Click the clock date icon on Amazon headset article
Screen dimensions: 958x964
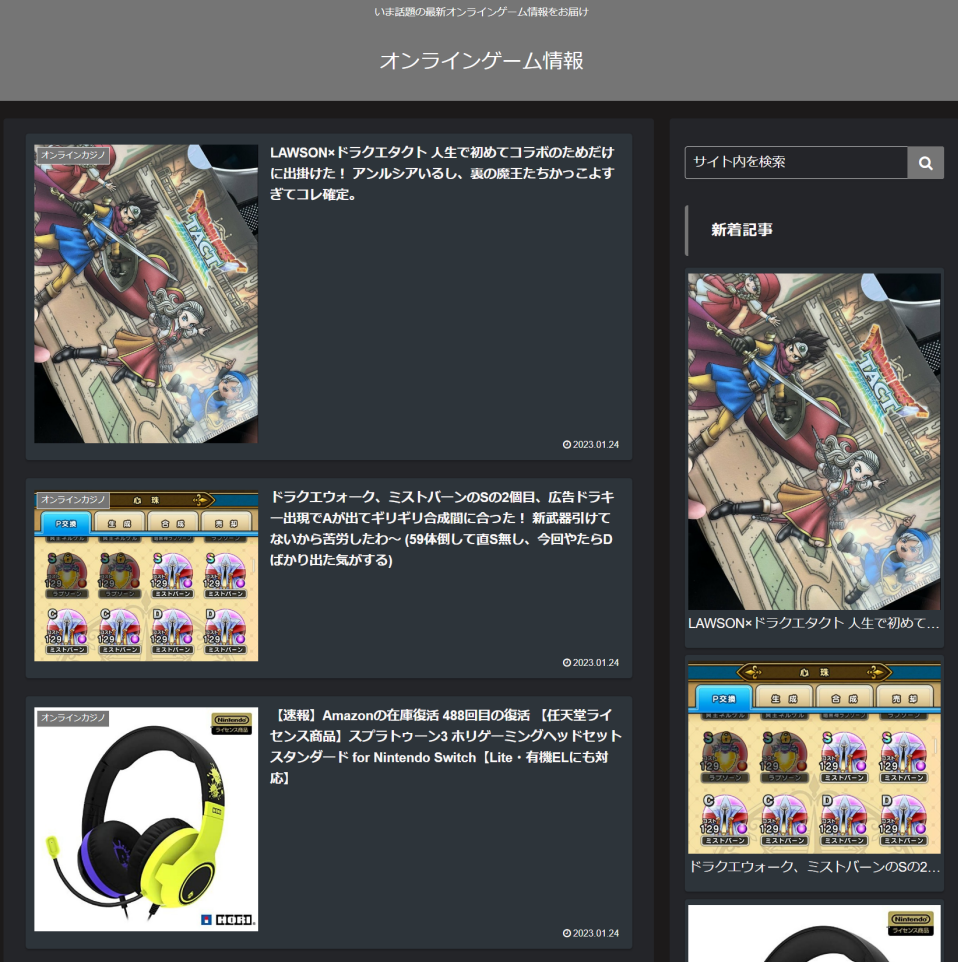(x=567, y=934)
